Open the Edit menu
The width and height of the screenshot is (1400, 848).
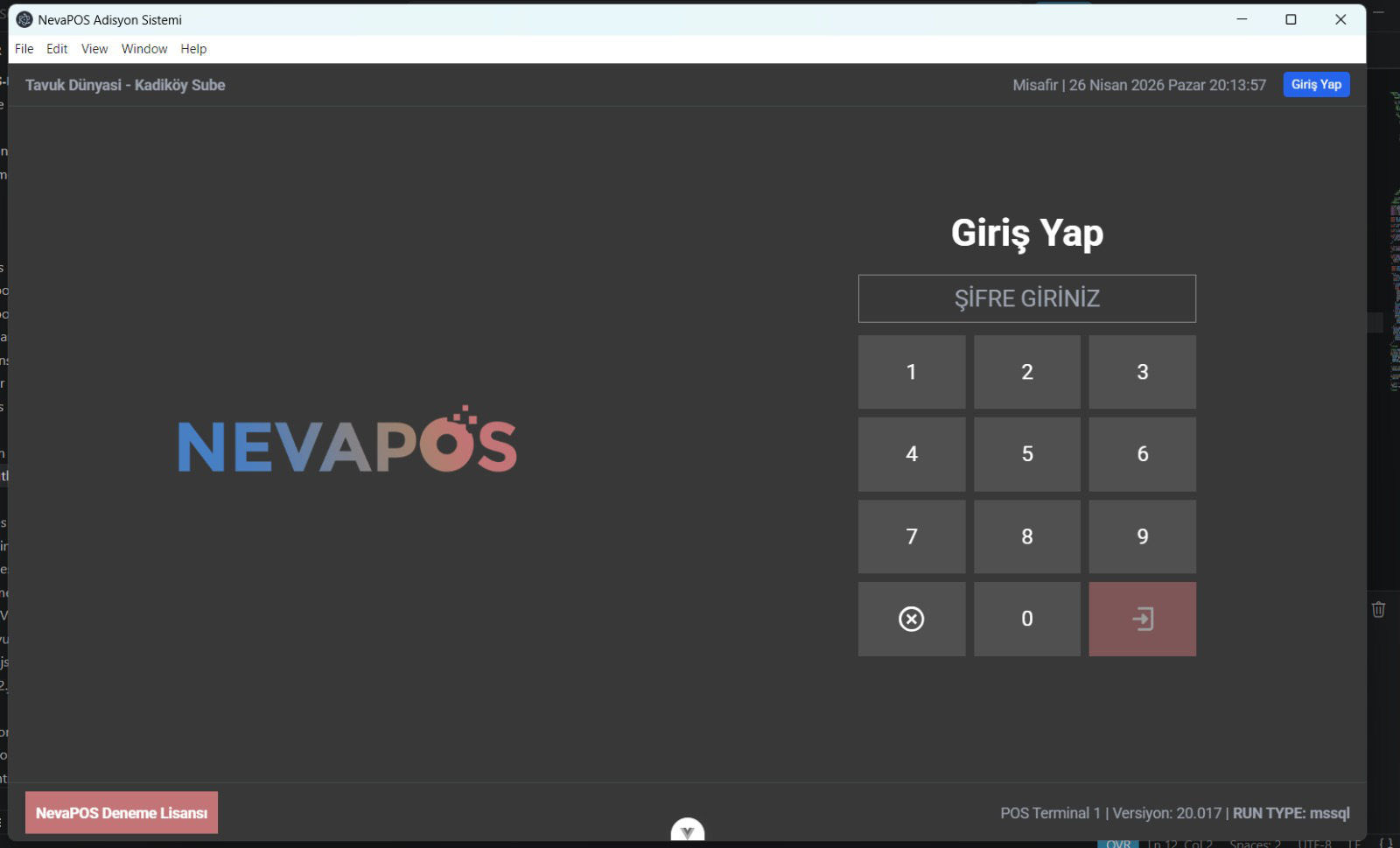tap(57, 49)
